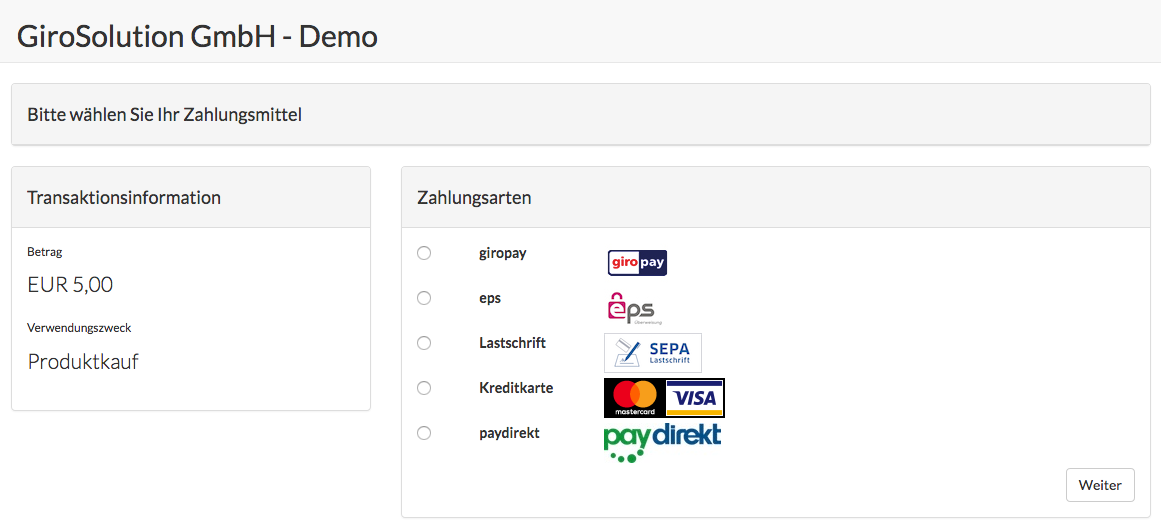
Task: Select the Kreditkarte radio button
Action: tap(424, 387)
